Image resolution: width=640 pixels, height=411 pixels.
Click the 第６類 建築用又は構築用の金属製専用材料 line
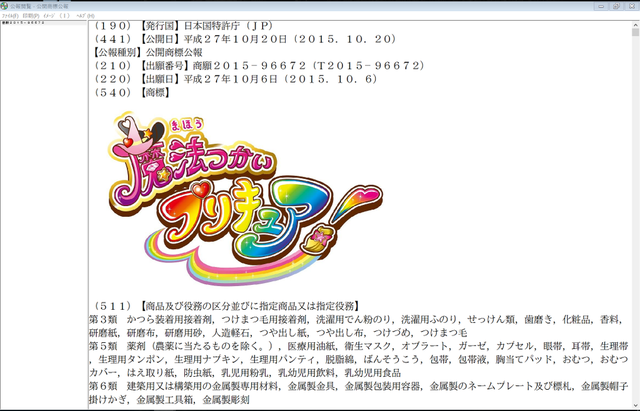pyautogui.click(x=359, y=386)
